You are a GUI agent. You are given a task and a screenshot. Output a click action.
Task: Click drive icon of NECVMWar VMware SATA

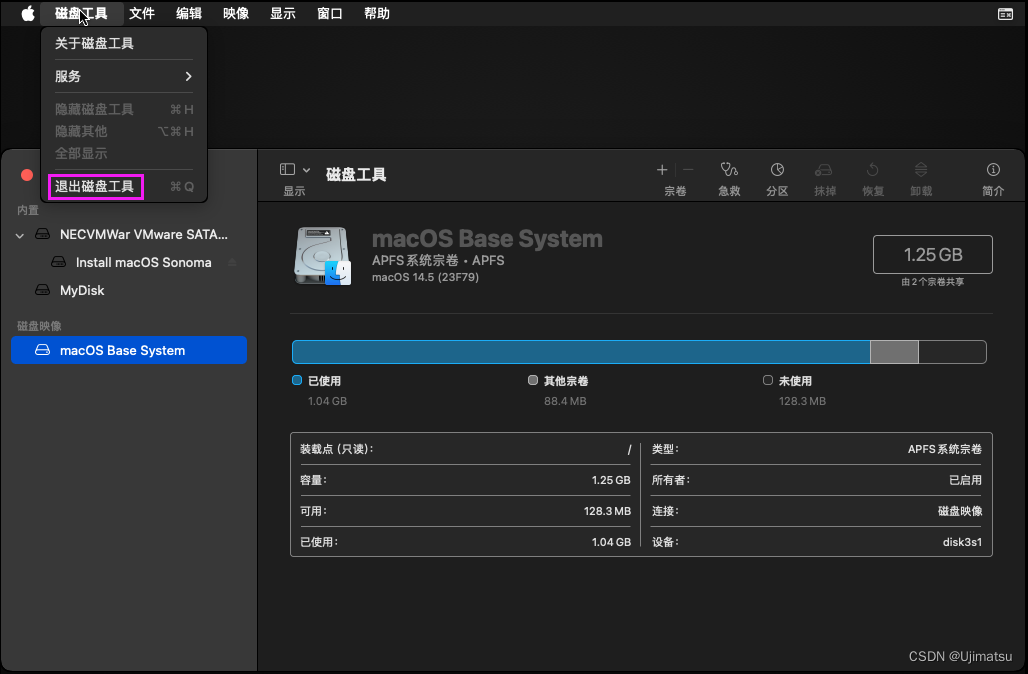pyautogui.click(x=43, y=234)
